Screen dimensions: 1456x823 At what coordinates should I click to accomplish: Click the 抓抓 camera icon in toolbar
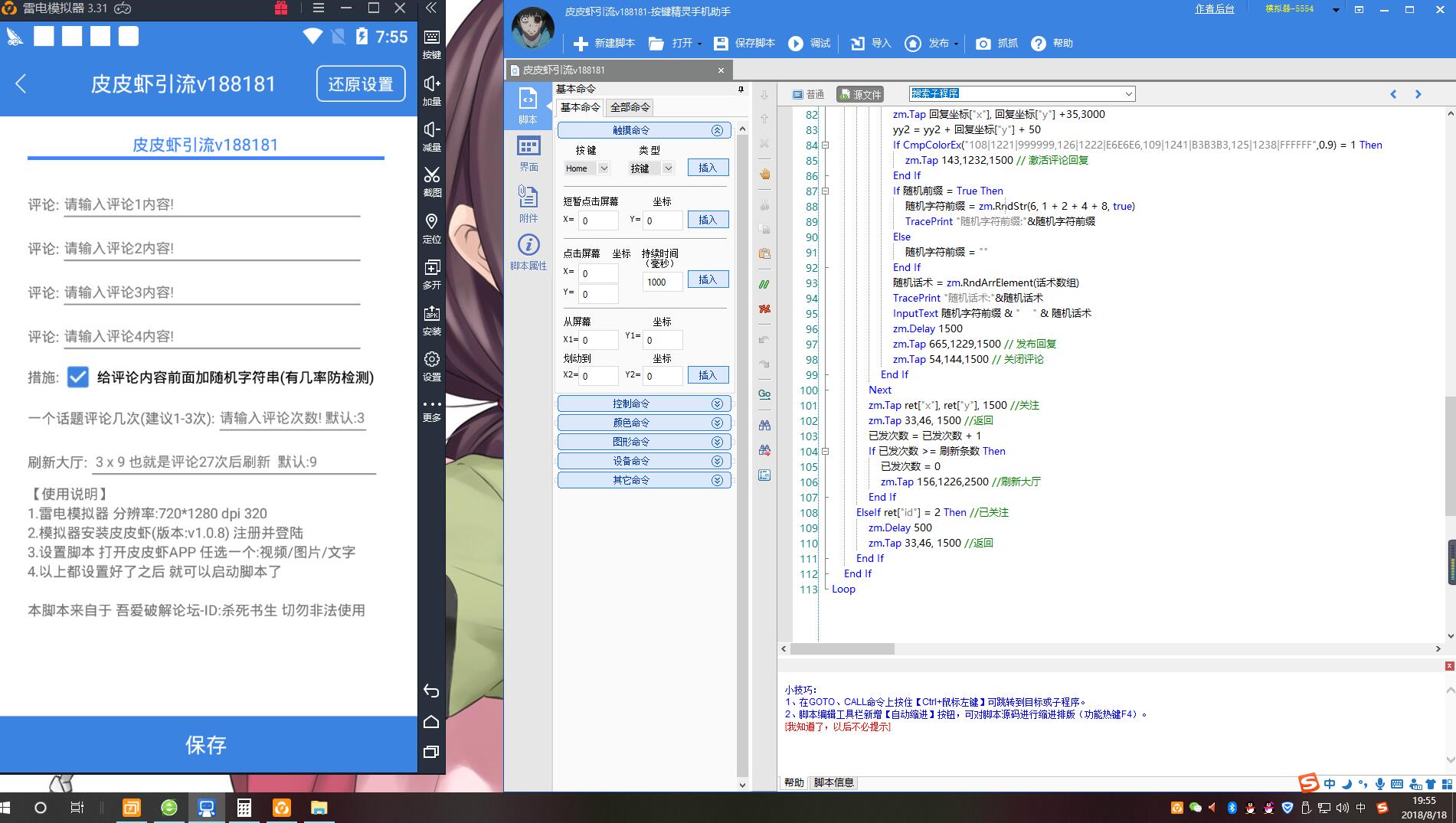pos(983,44)
